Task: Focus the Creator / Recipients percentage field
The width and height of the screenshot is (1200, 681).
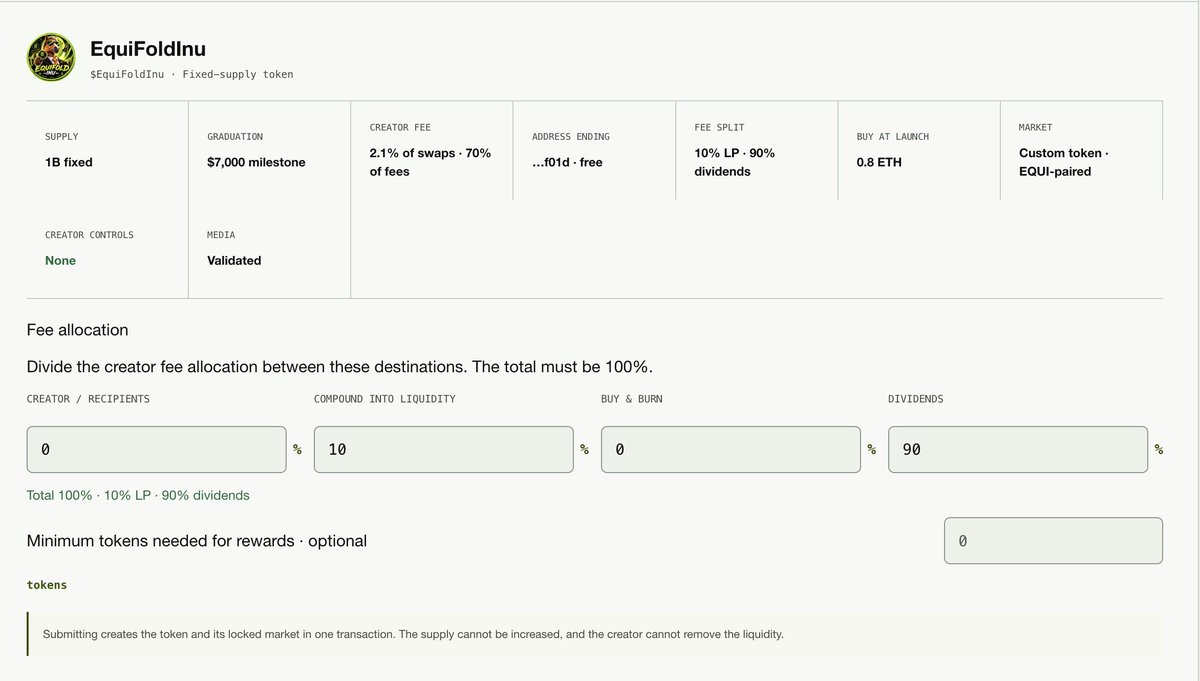Action: (x=157, y=450)
